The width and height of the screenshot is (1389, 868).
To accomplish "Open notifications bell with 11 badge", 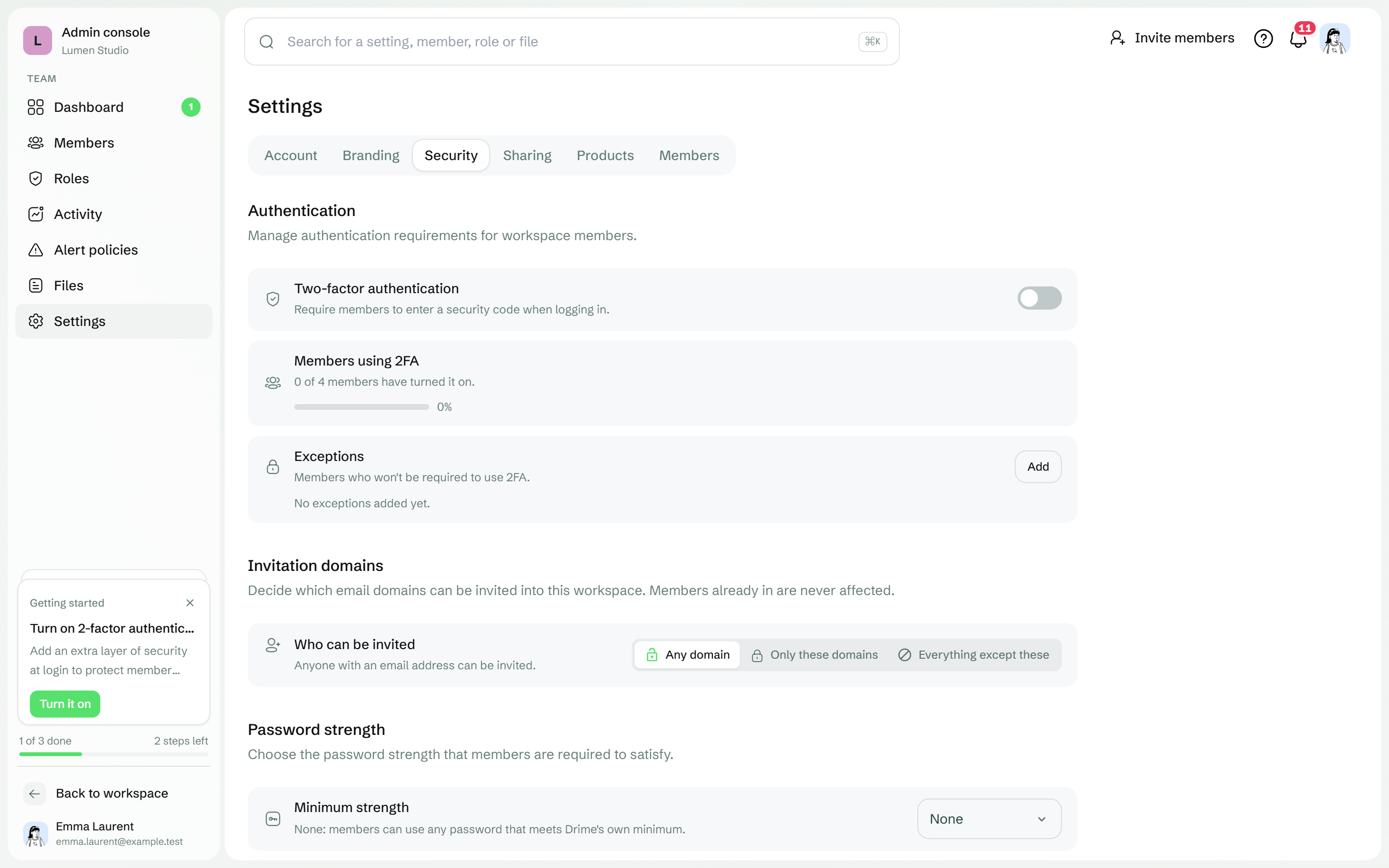I will (x=1299, y=38).
